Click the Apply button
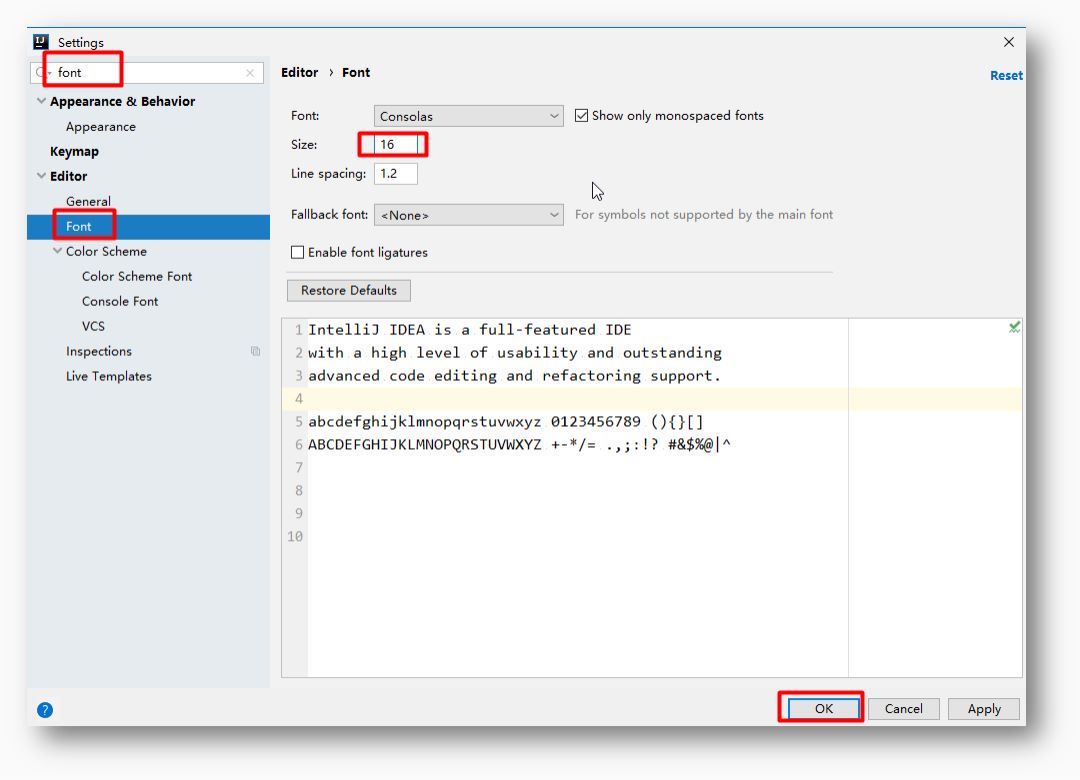Screen dimensions: 1080x780 pos(984,709)
